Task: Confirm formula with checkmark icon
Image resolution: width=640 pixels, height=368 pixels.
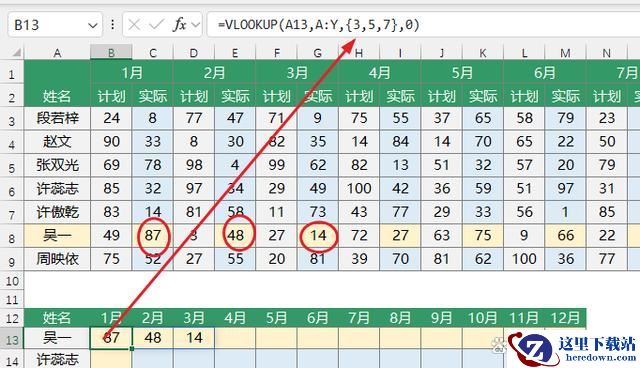Action: point(156,25)
